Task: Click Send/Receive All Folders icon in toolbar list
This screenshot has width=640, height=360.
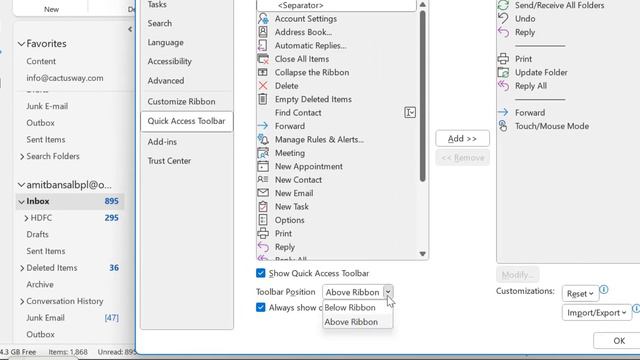Action: click(503, 5)
